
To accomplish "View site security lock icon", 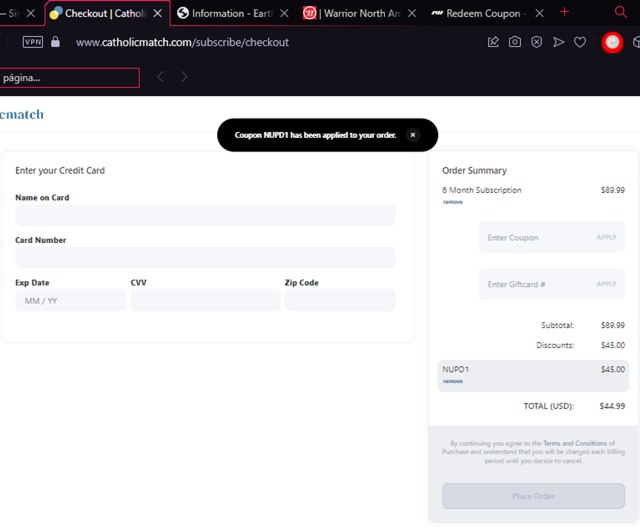I will pos(55,42).
